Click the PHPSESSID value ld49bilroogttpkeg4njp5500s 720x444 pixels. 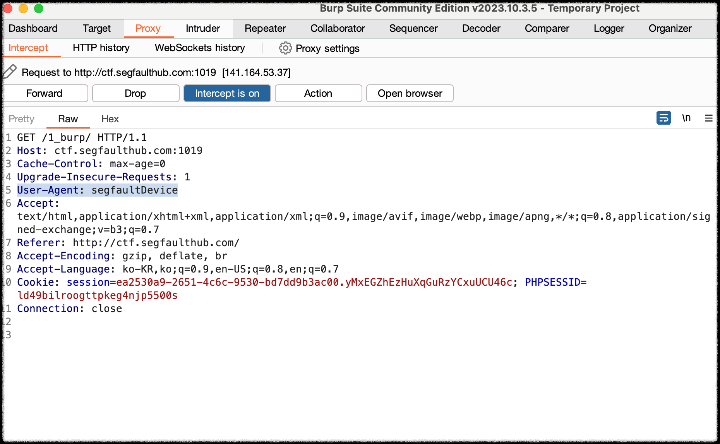[x=97, y=295]
